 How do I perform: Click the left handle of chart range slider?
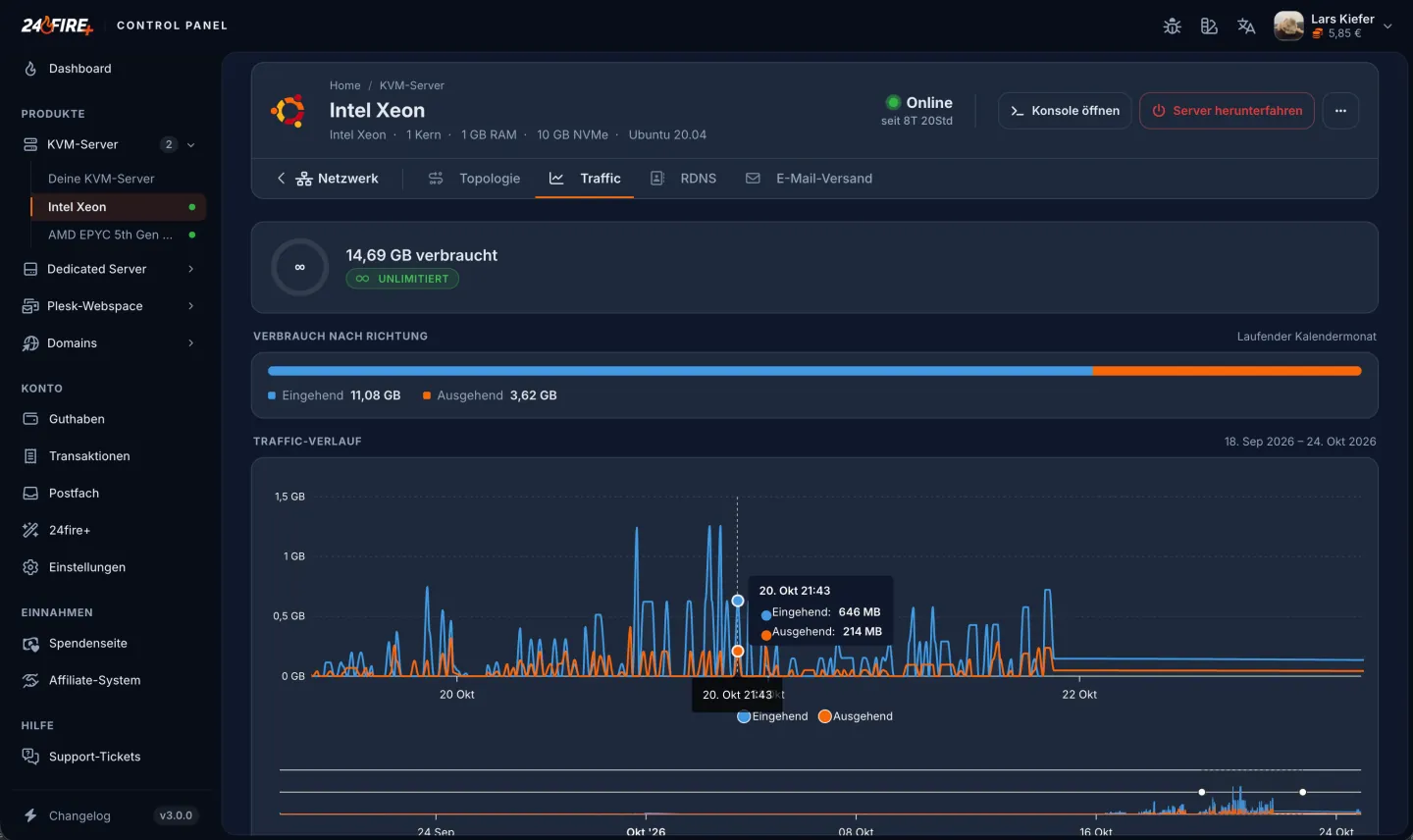coord(1202,792)
